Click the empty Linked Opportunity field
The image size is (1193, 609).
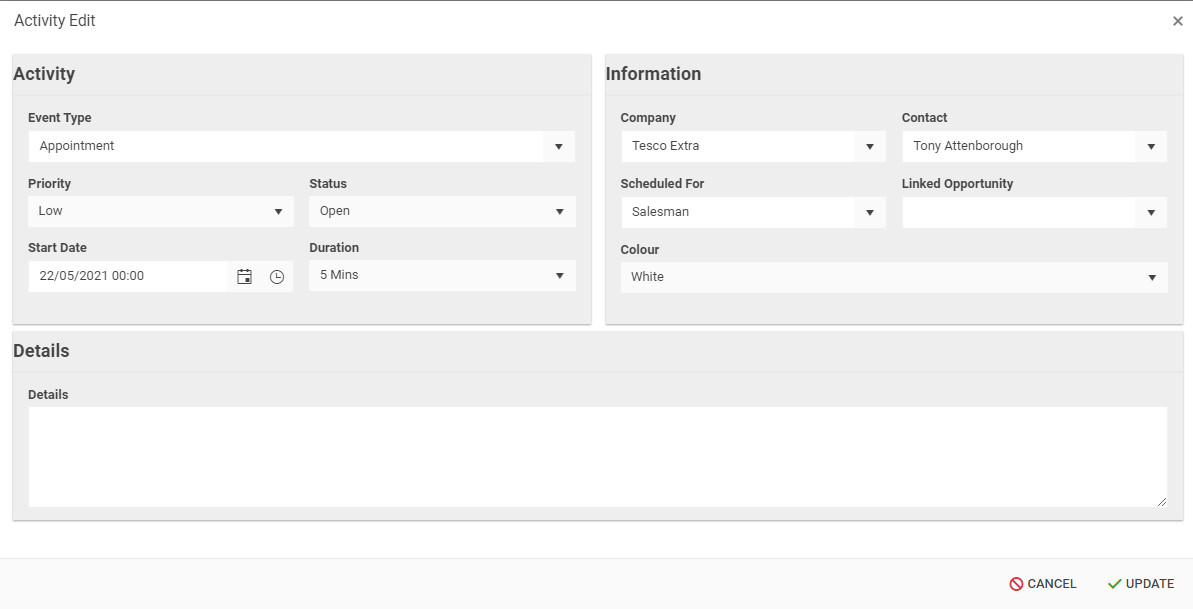pos(1018,212)
